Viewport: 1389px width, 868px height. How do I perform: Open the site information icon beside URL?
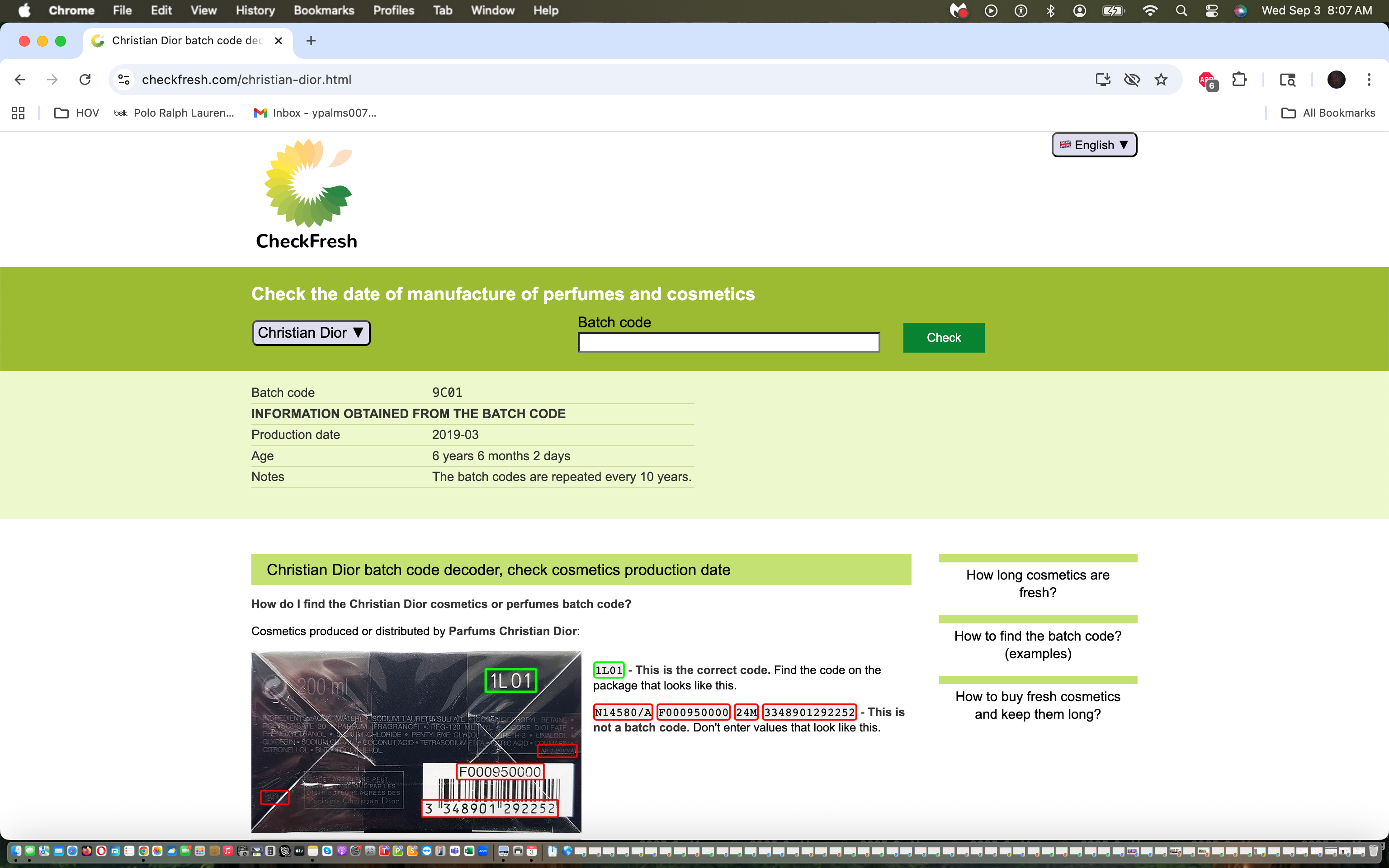[x=124, y=80]
